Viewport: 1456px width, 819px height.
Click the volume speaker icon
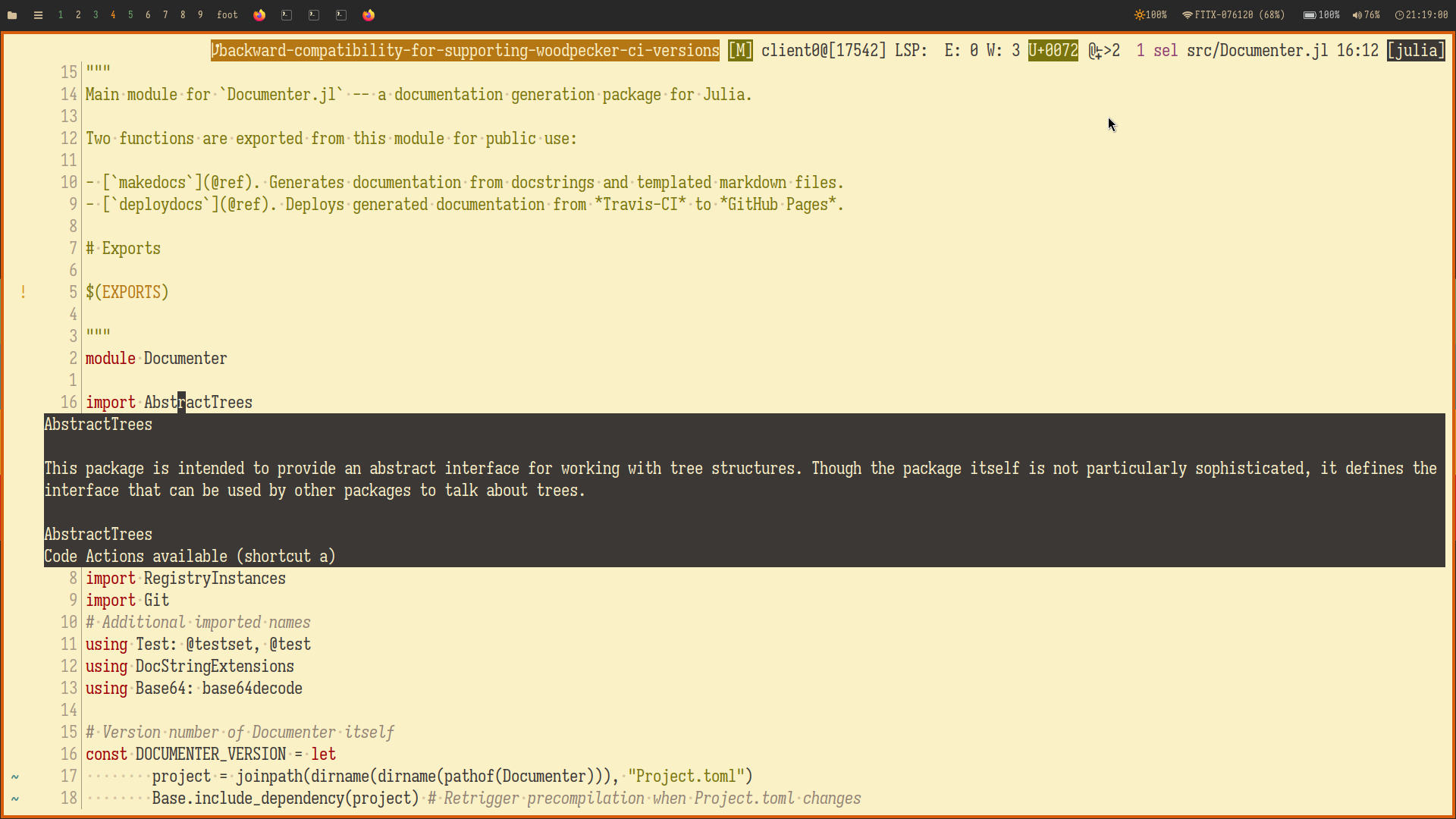pyautogui.click(x=1357, y=15)
